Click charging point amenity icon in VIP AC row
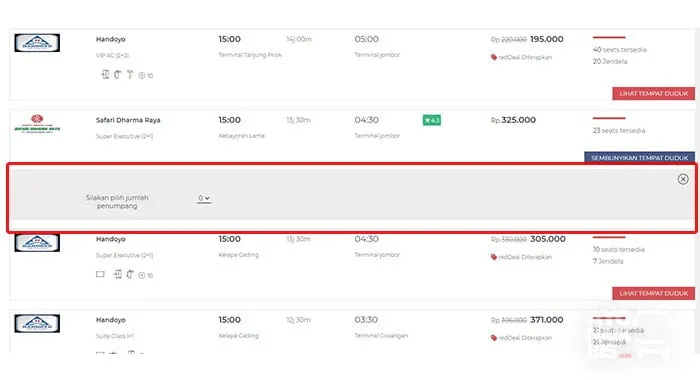The height and width of the screenshot is (380, 700). tap(105, 75)
